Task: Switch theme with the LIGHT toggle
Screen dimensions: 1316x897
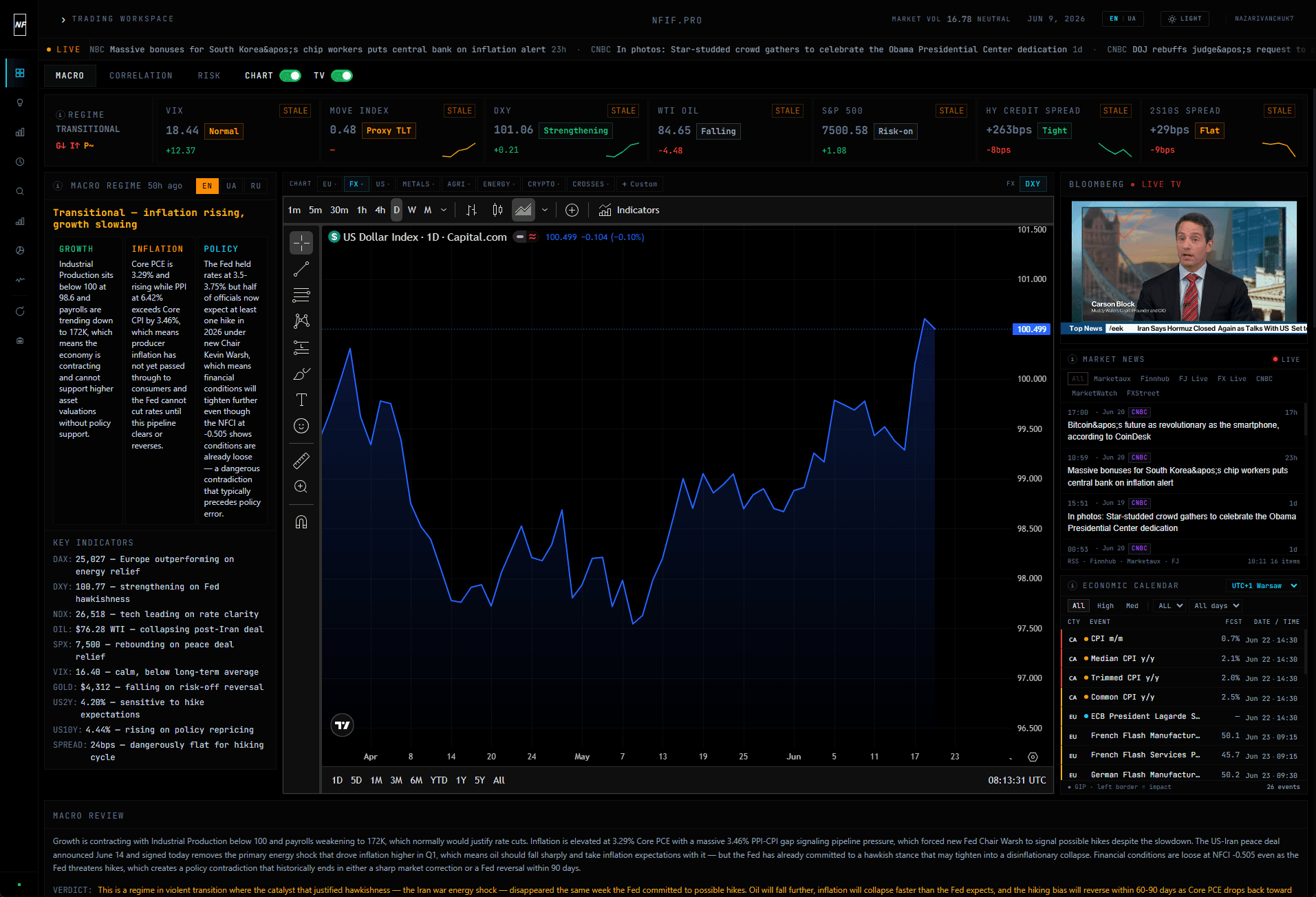Action: click(1185, 19)
